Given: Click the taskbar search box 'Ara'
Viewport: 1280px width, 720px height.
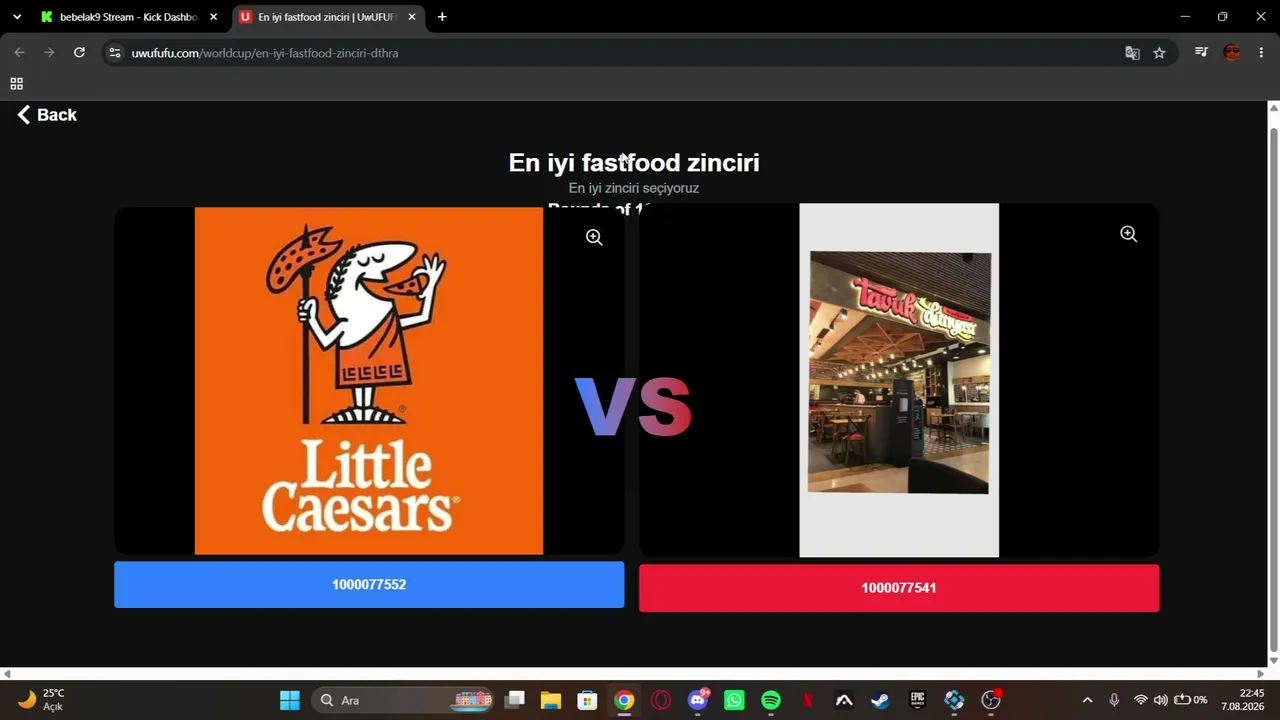Looking at the screenshot, I should 402,700.
